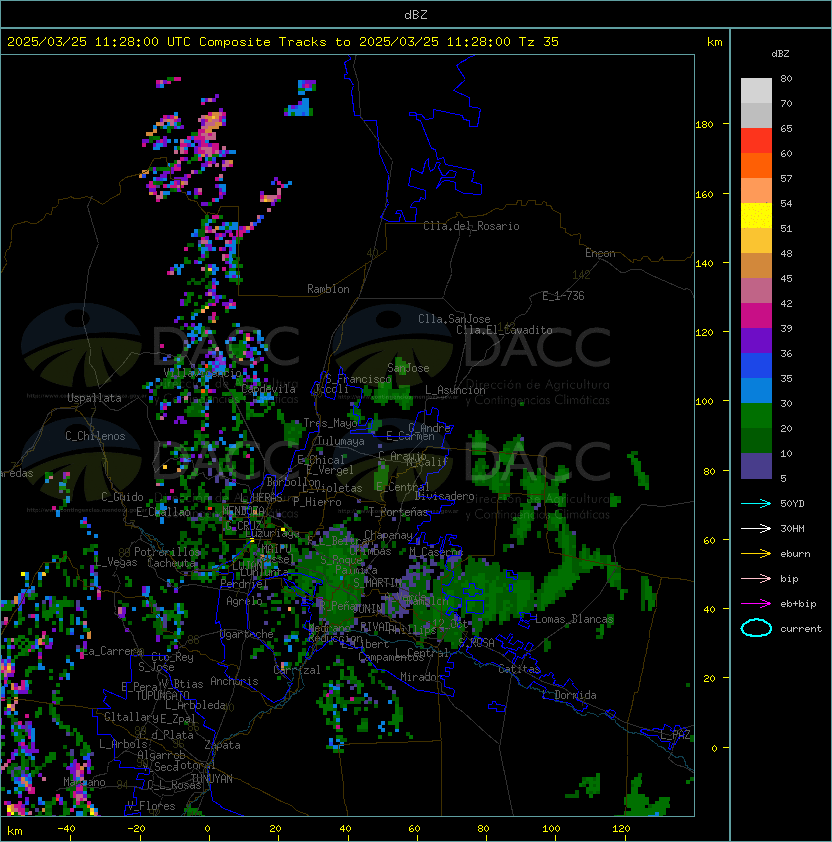
Task: Click the Clla.SanJose map label
Action: click(x=454, y=319)
